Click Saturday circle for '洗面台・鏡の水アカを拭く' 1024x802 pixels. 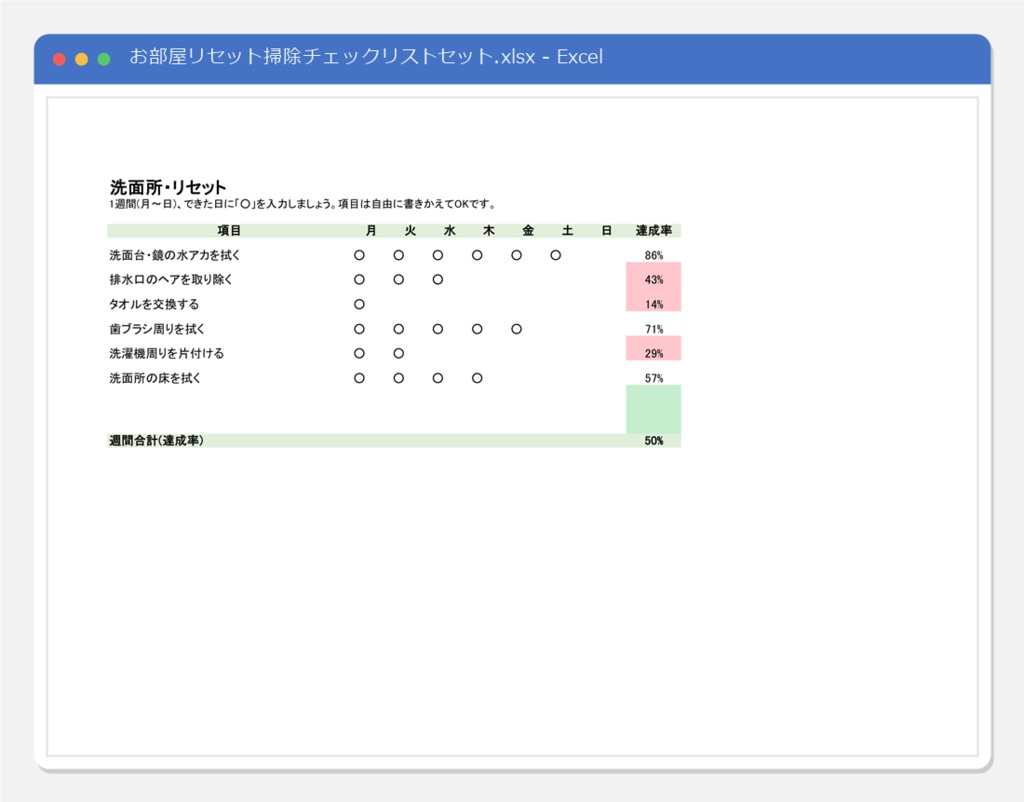pos(555,255)
